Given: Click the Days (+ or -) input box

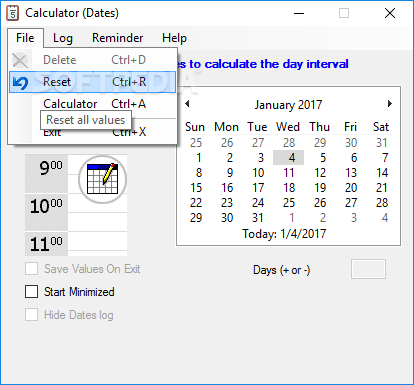Looking at the screenshot, I should pos(368,269).
